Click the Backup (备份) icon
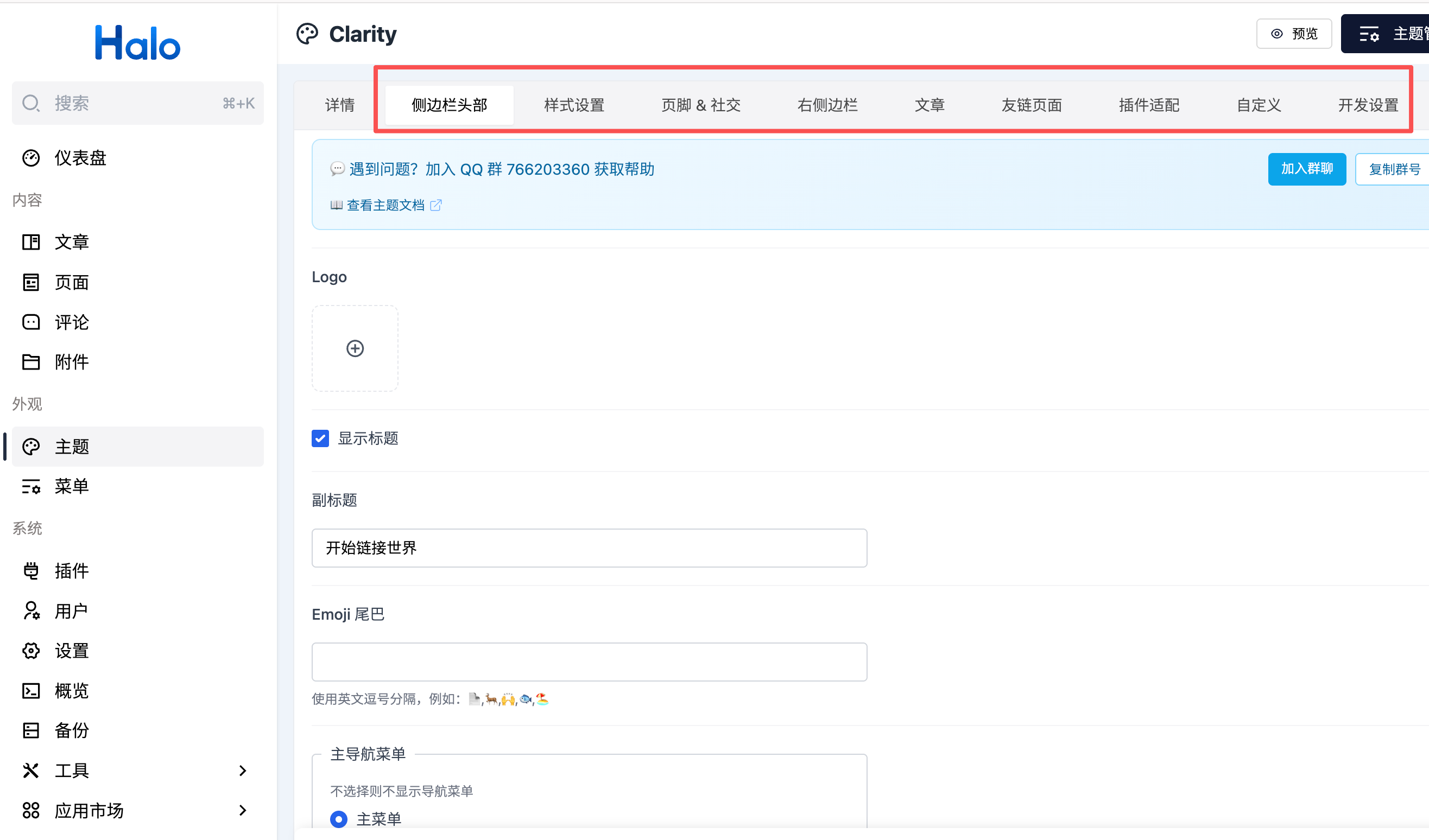This screenshot has width=1429, height=840. coord(30,730)
